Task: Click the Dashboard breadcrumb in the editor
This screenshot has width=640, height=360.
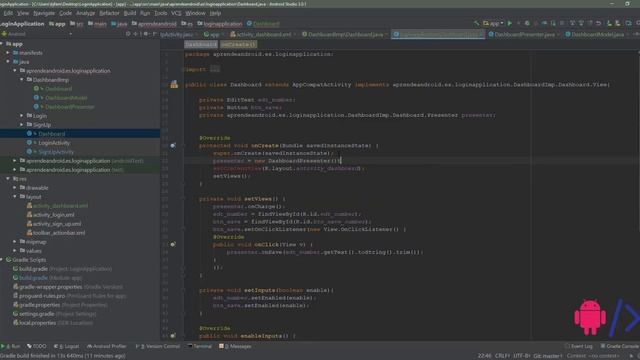Action: [x=200, y=44]
